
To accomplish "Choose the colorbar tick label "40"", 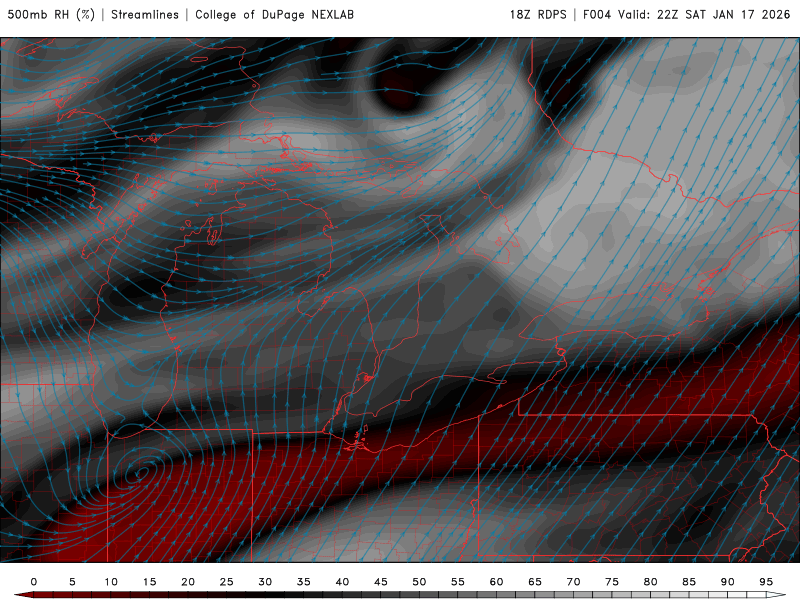I will (342, 582).
